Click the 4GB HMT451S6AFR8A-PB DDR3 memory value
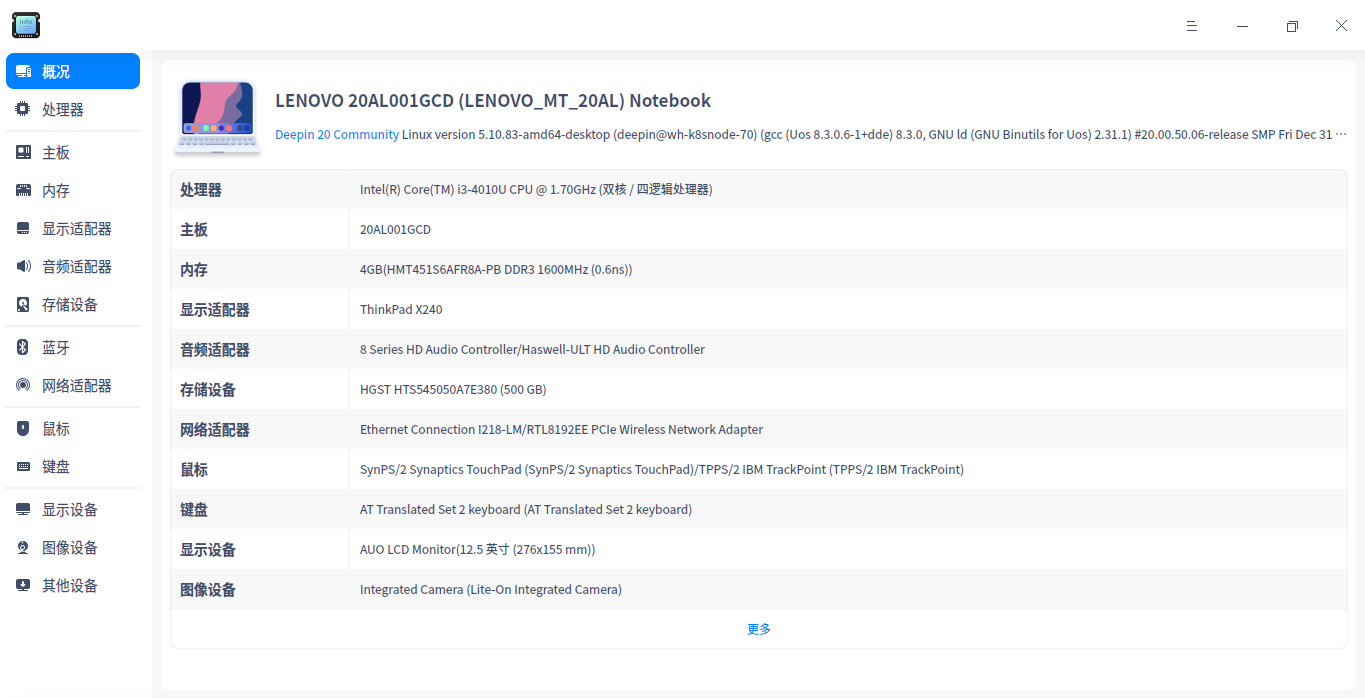 pyautogui.click(x=496, y=269)
